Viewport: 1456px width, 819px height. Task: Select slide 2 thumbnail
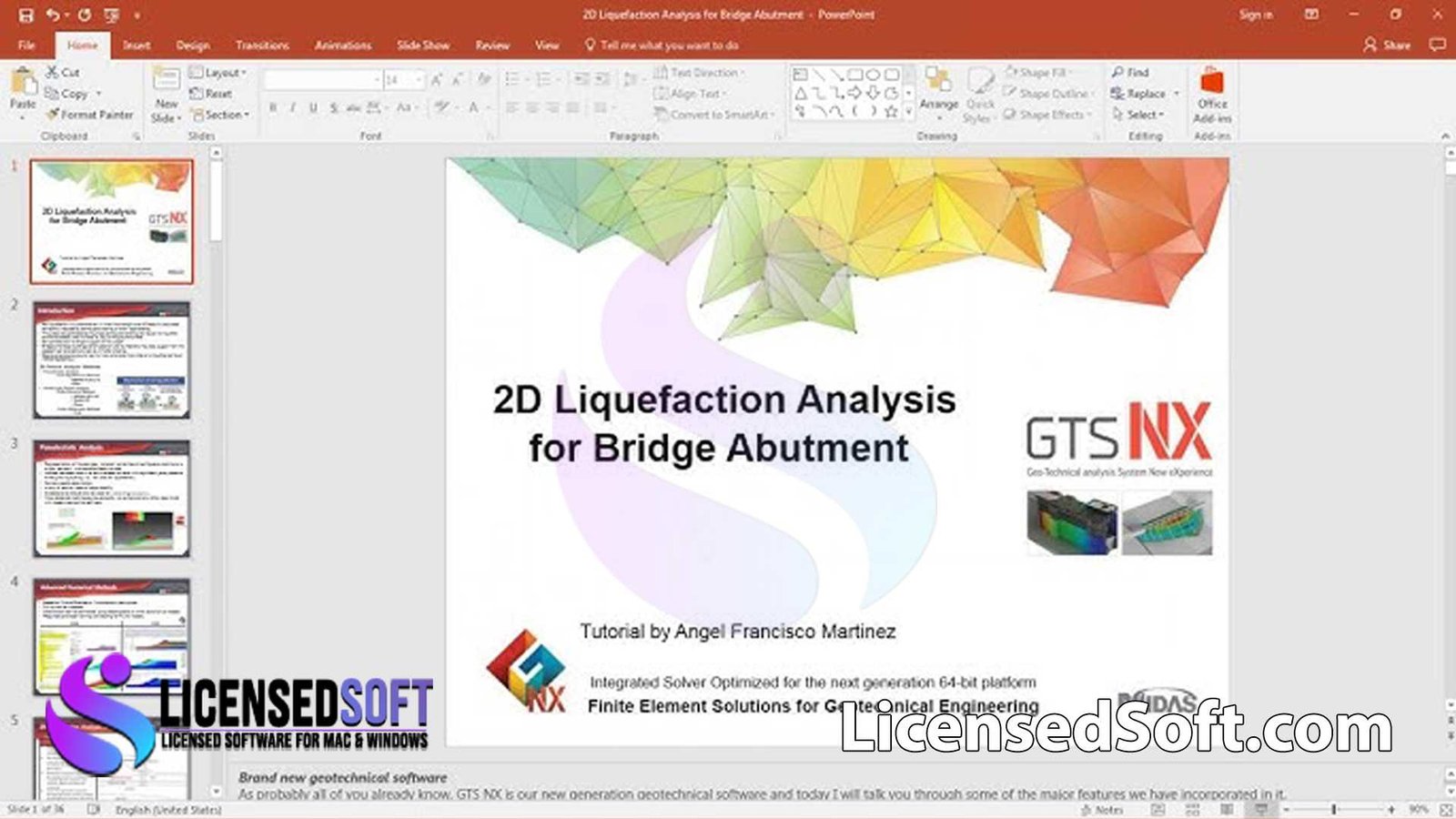pos(112,360)
